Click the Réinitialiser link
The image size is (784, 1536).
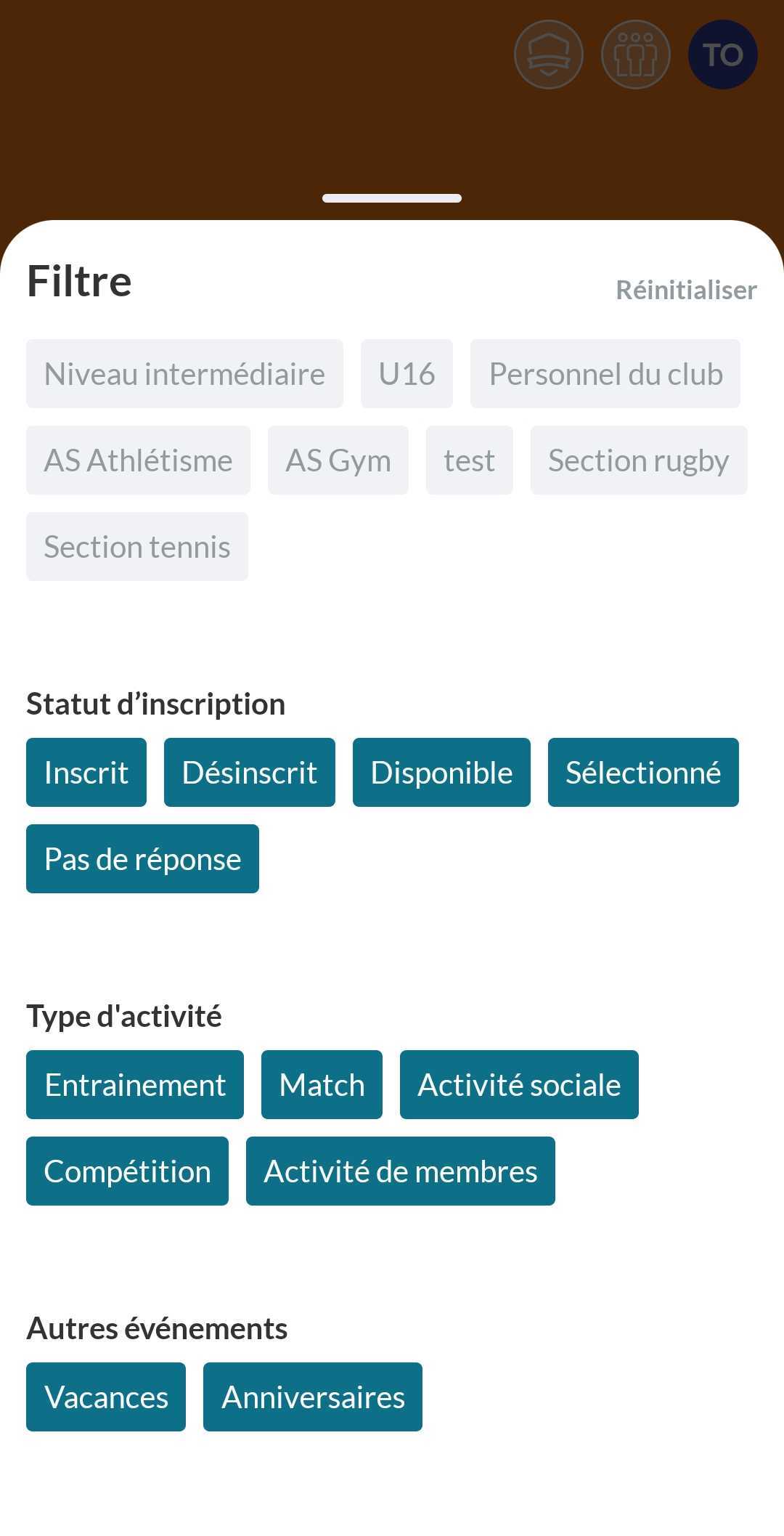(686, 290)
